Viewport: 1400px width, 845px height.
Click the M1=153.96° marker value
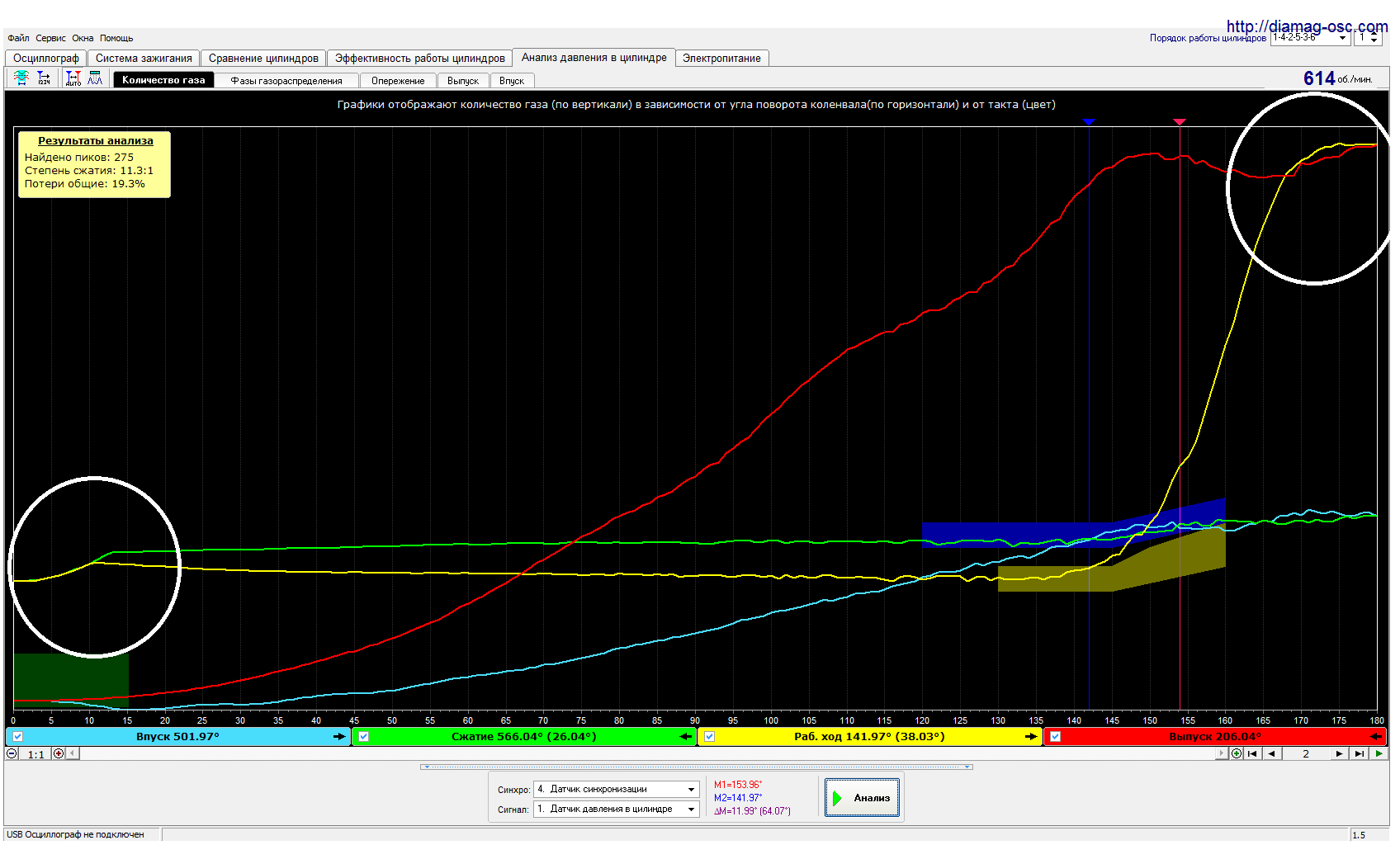point(738,785)
